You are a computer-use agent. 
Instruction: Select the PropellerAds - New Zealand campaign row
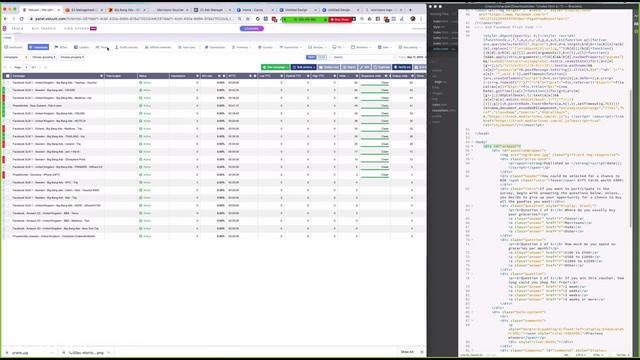(x=213, y=106)
